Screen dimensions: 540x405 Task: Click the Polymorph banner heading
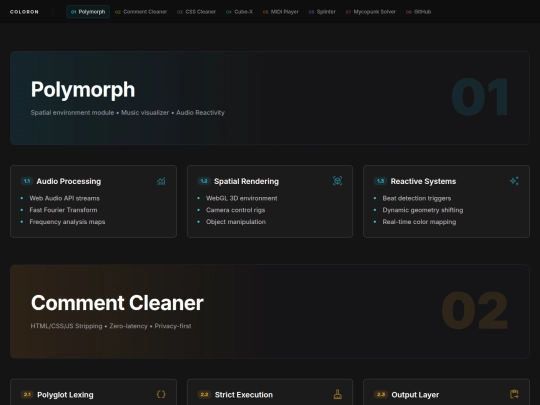coord(83,90)
